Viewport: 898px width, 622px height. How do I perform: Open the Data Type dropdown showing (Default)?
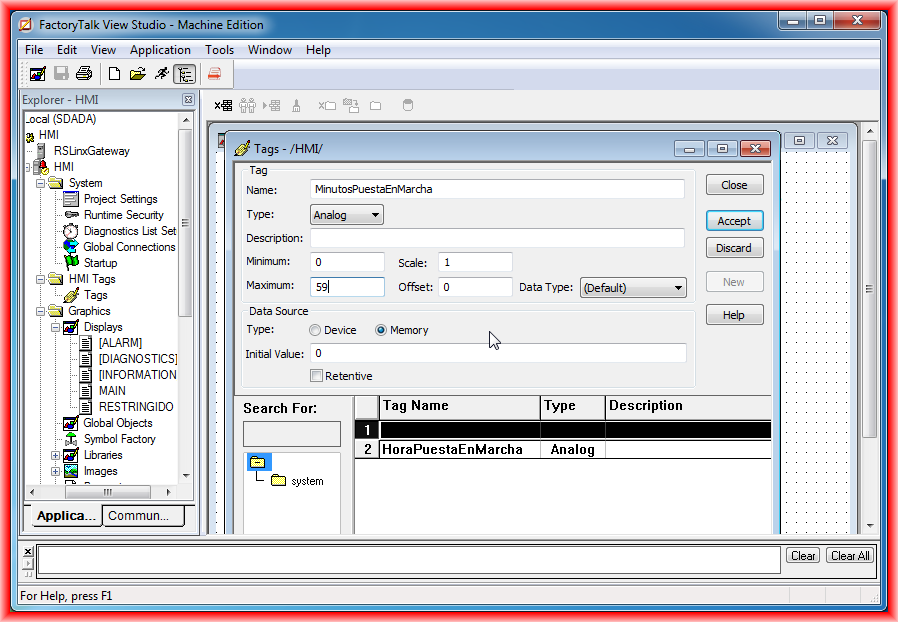pos(633,288)
